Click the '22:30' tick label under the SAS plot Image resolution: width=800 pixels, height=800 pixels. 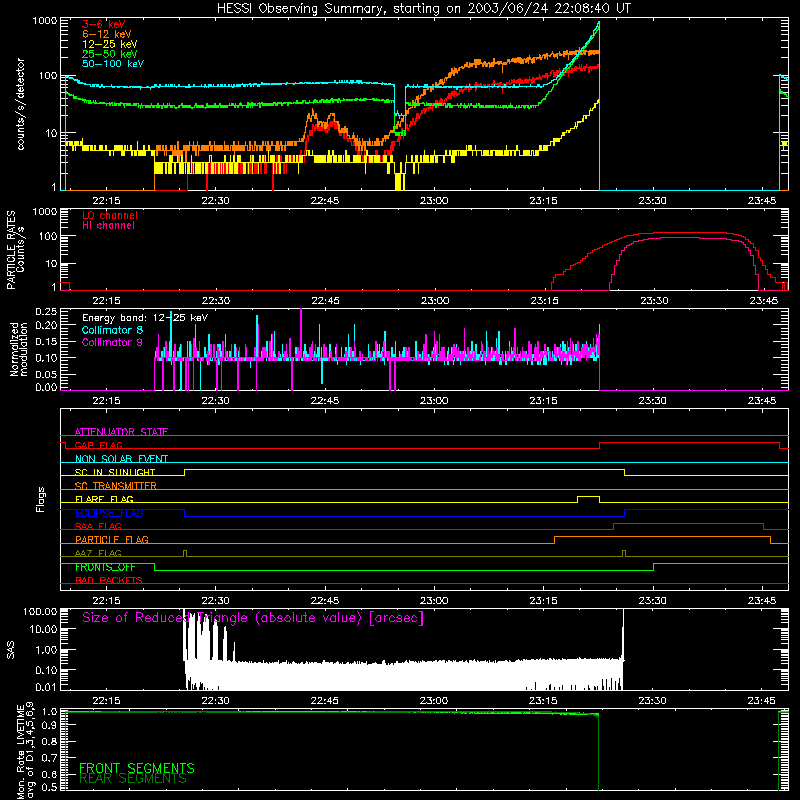coord(215,701)
